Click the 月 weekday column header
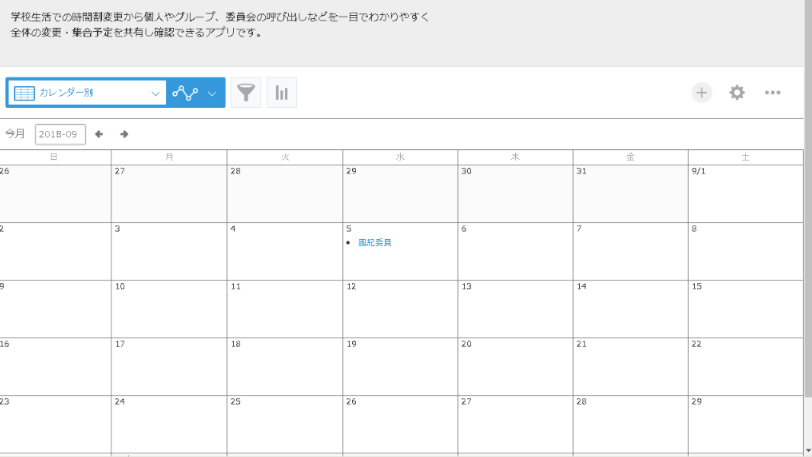812x457 pixels. click(x=169, y=157)
